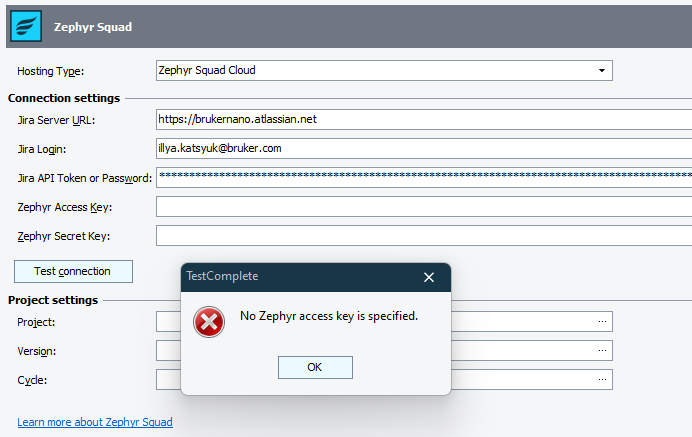Click the Zephyr Secret Key label
692x437 pixels.
(64, 237)
